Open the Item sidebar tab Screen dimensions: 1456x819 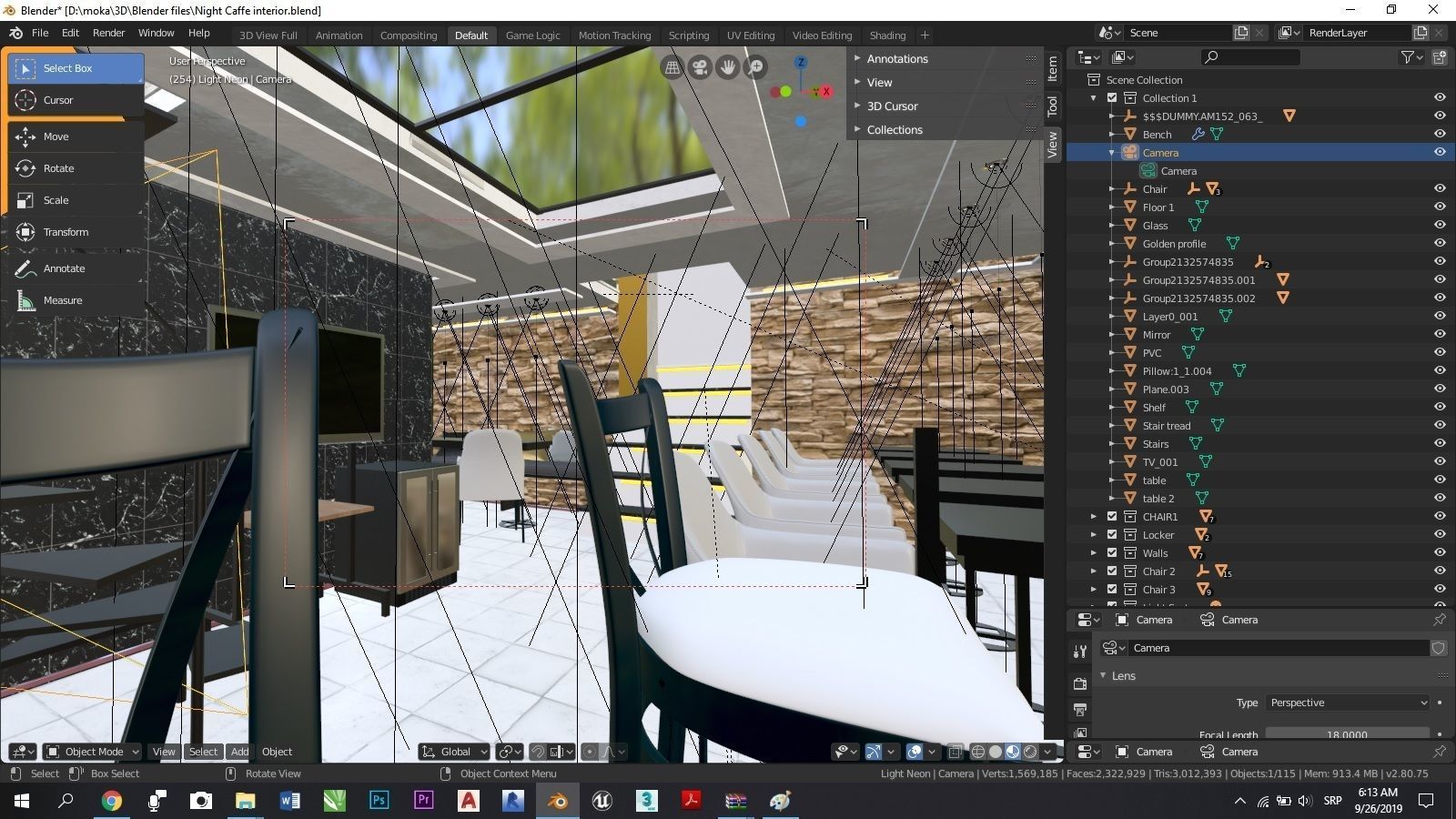tap(1052, 68)
